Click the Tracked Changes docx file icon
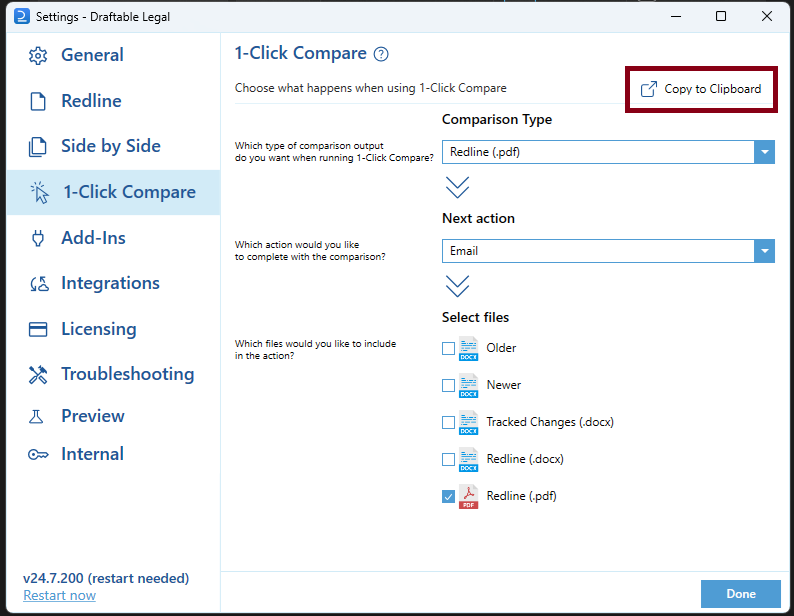 (x=468, y=422)
